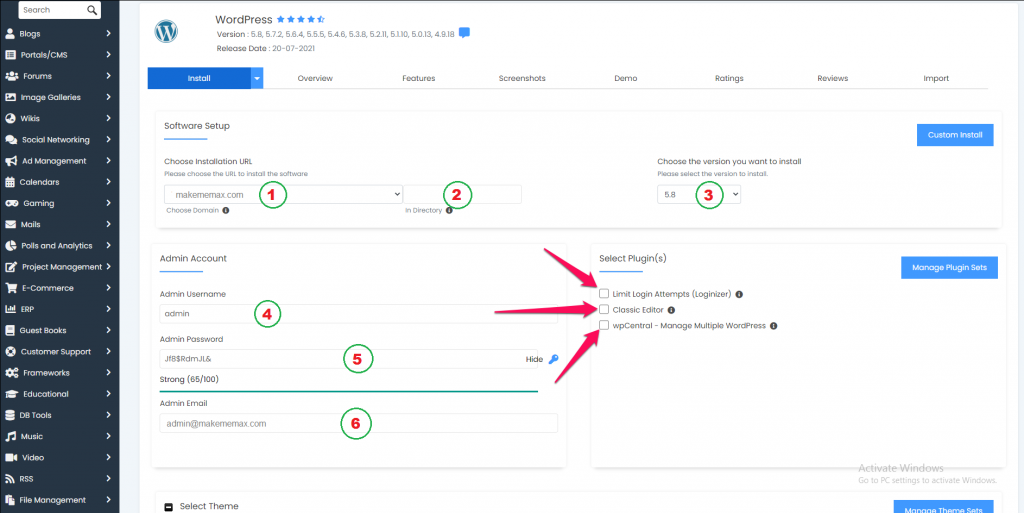The height and width of the screenshot is (513, 1024).
Task: Open the Screenshots tab
Action: pos(522,78)
